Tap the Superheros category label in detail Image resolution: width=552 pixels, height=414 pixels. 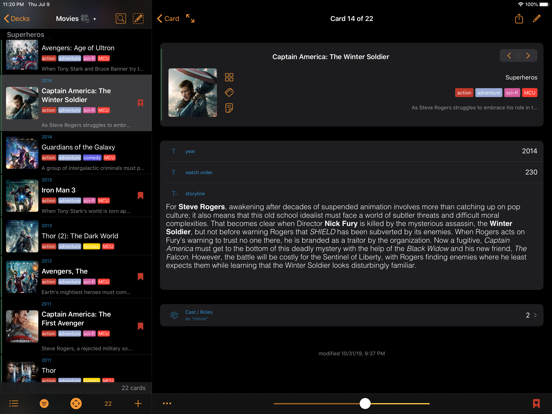(521, 77)
